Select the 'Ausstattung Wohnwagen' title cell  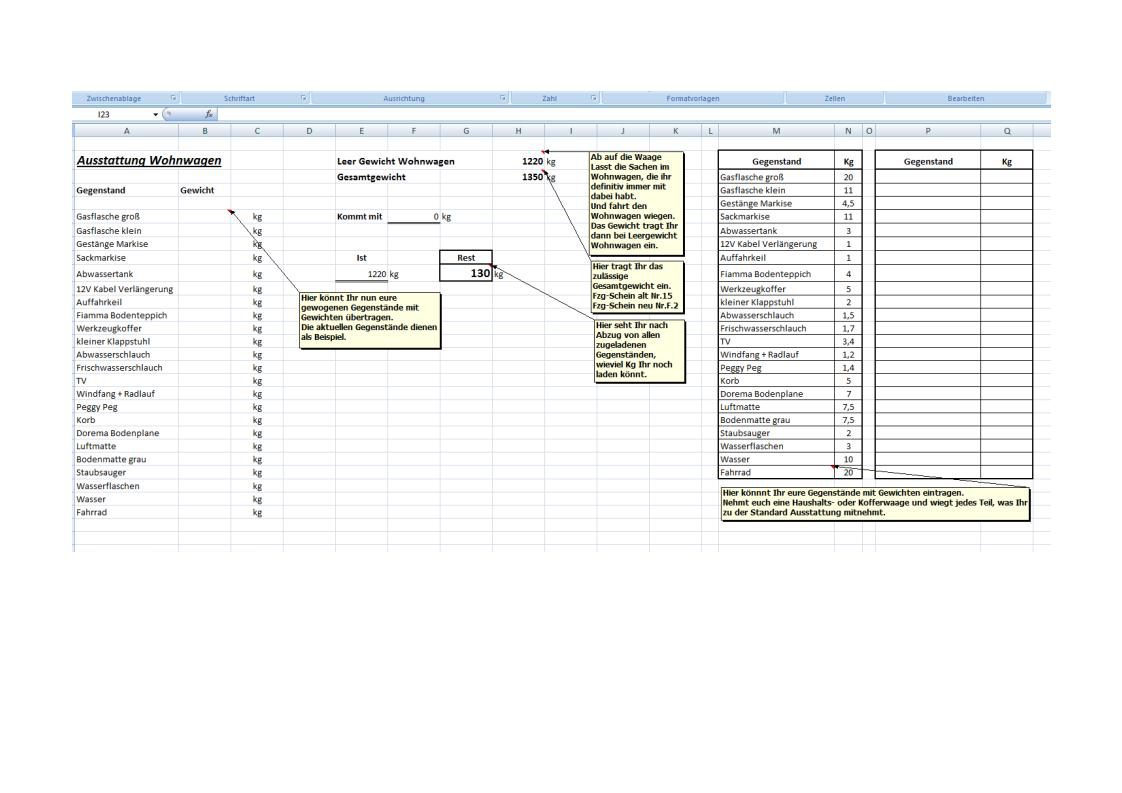[149, 160]
